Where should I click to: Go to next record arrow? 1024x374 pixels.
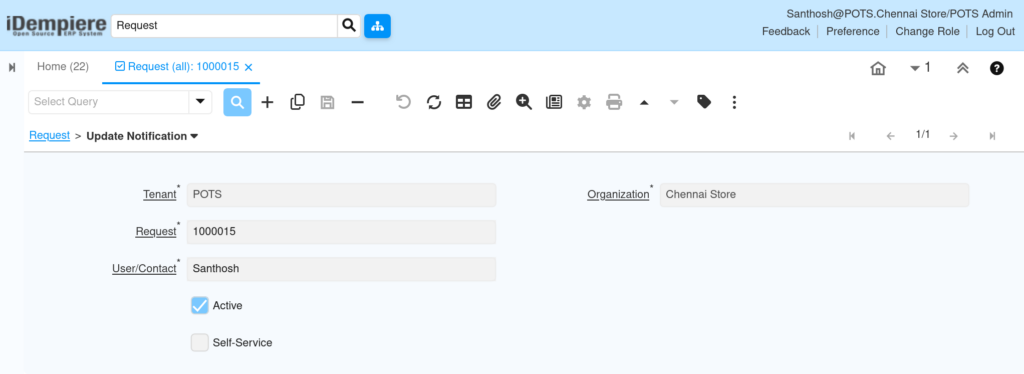[x=953, y=136]
